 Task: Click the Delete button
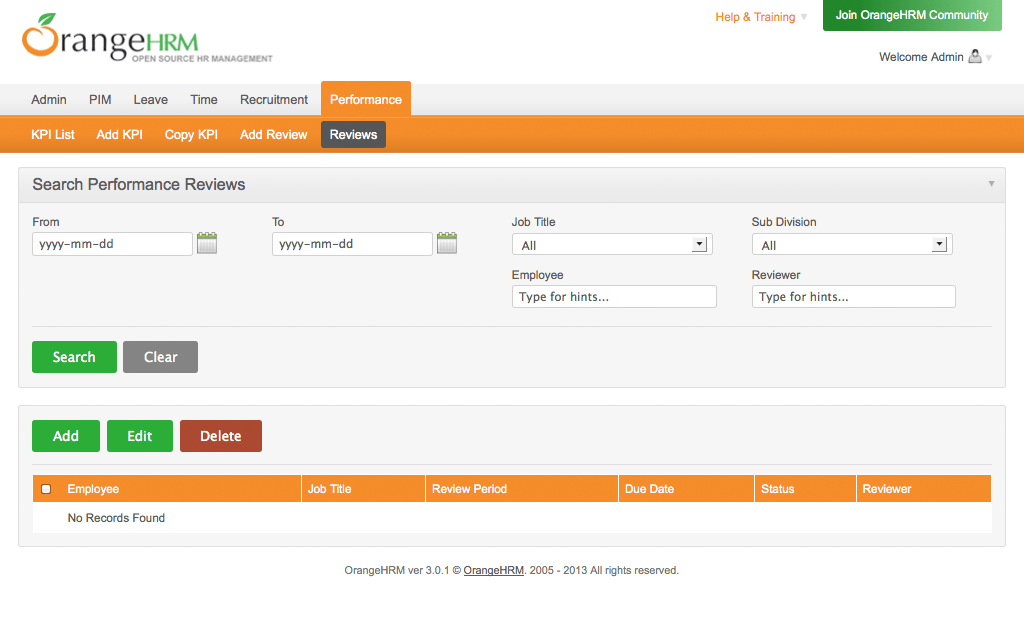tap(220, 436)
